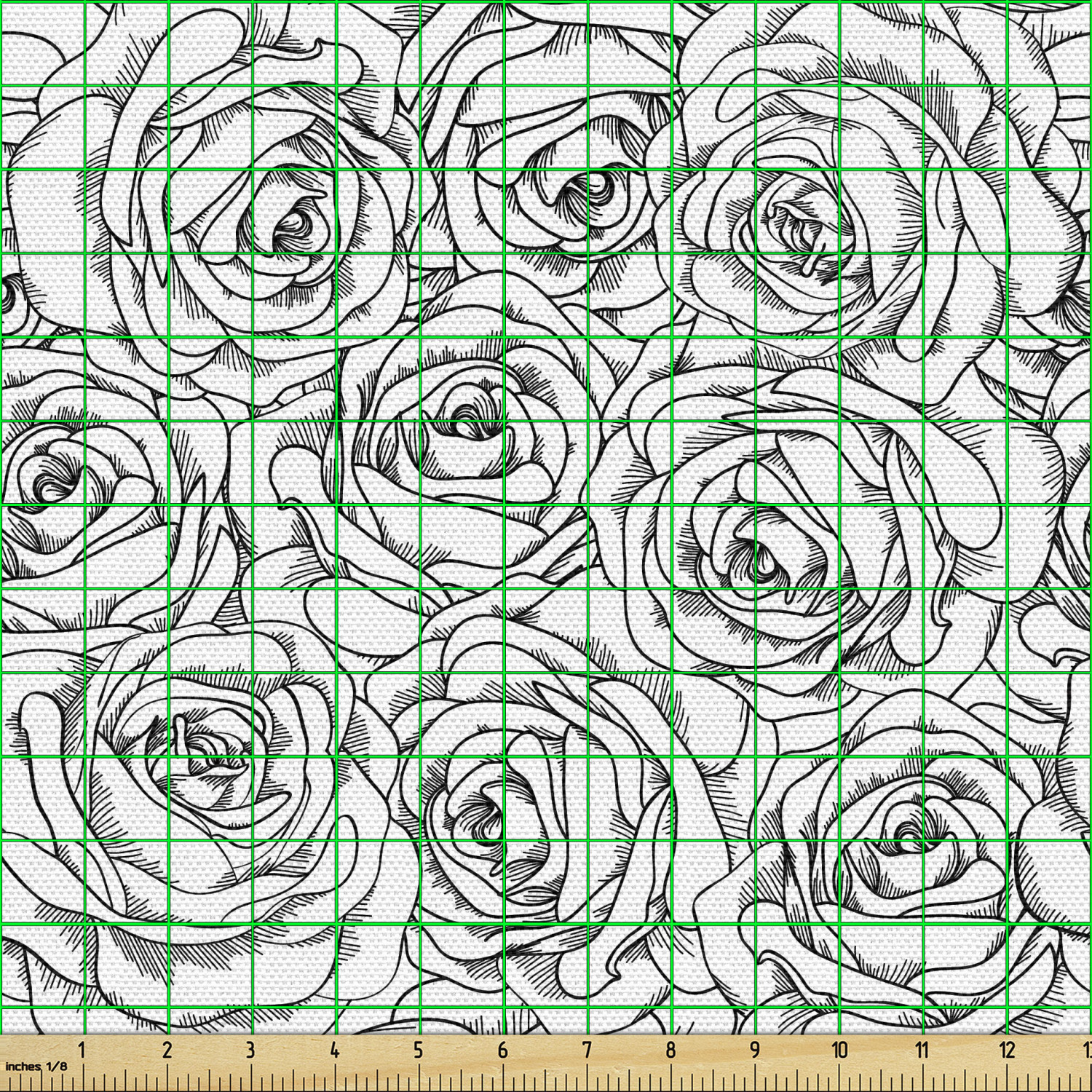Screen dimensions: 1092x1092
Task: Click the number 9 on the ruler
Action: point(755,1050)
